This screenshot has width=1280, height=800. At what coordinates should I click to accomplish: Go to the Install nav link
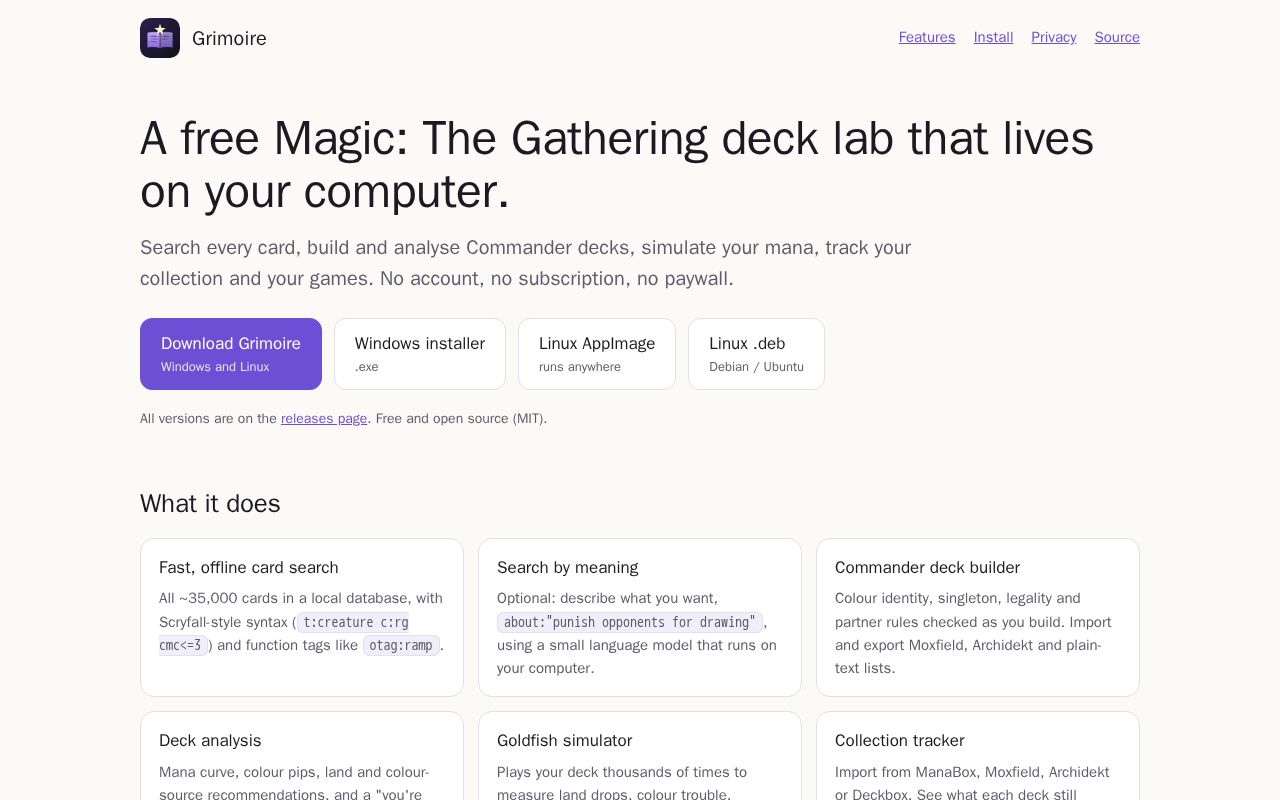click(x=993, y=37)
